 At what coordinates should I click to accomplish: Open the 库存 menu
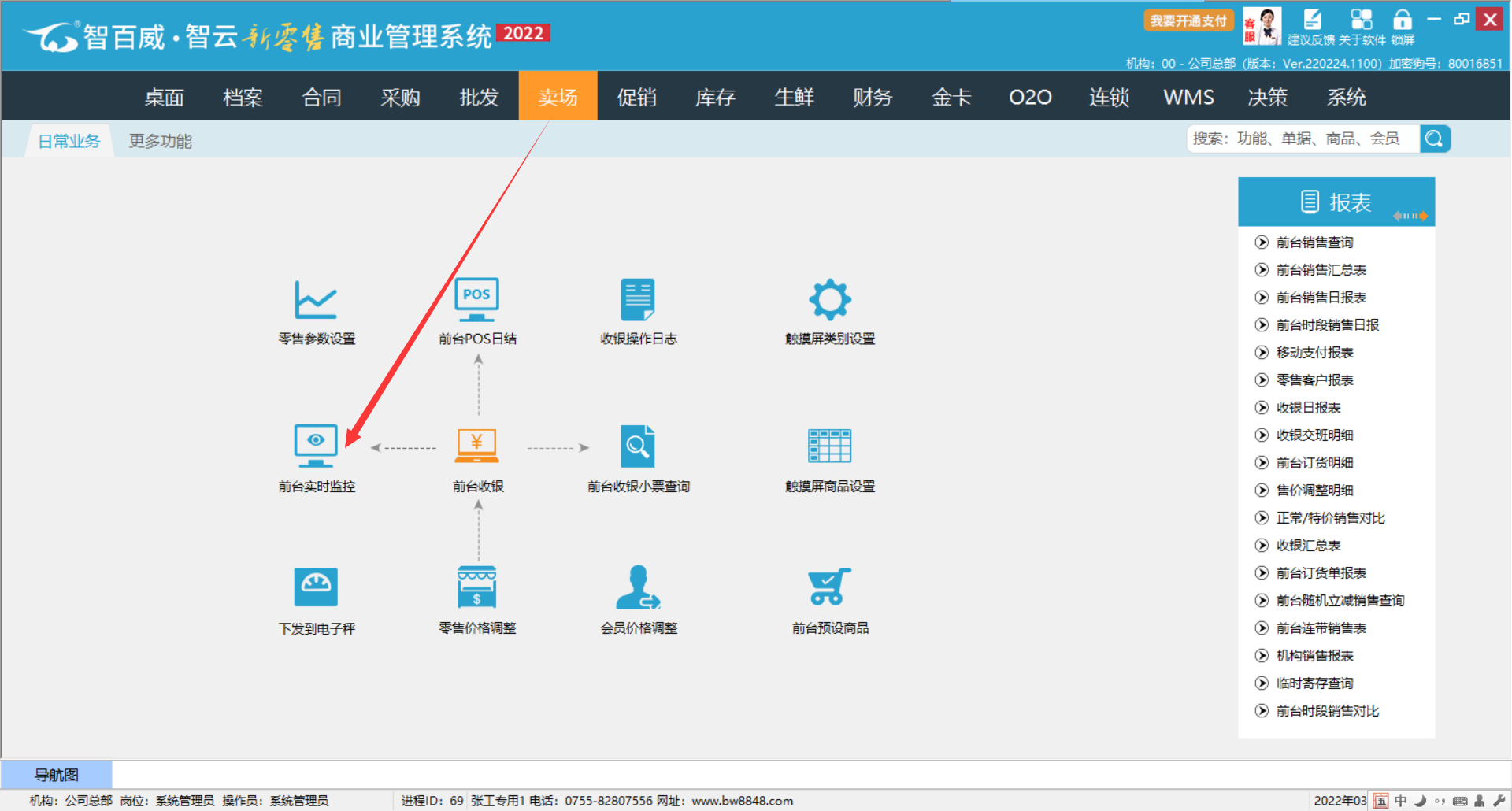pyautogui.click(x=715, y=97)
